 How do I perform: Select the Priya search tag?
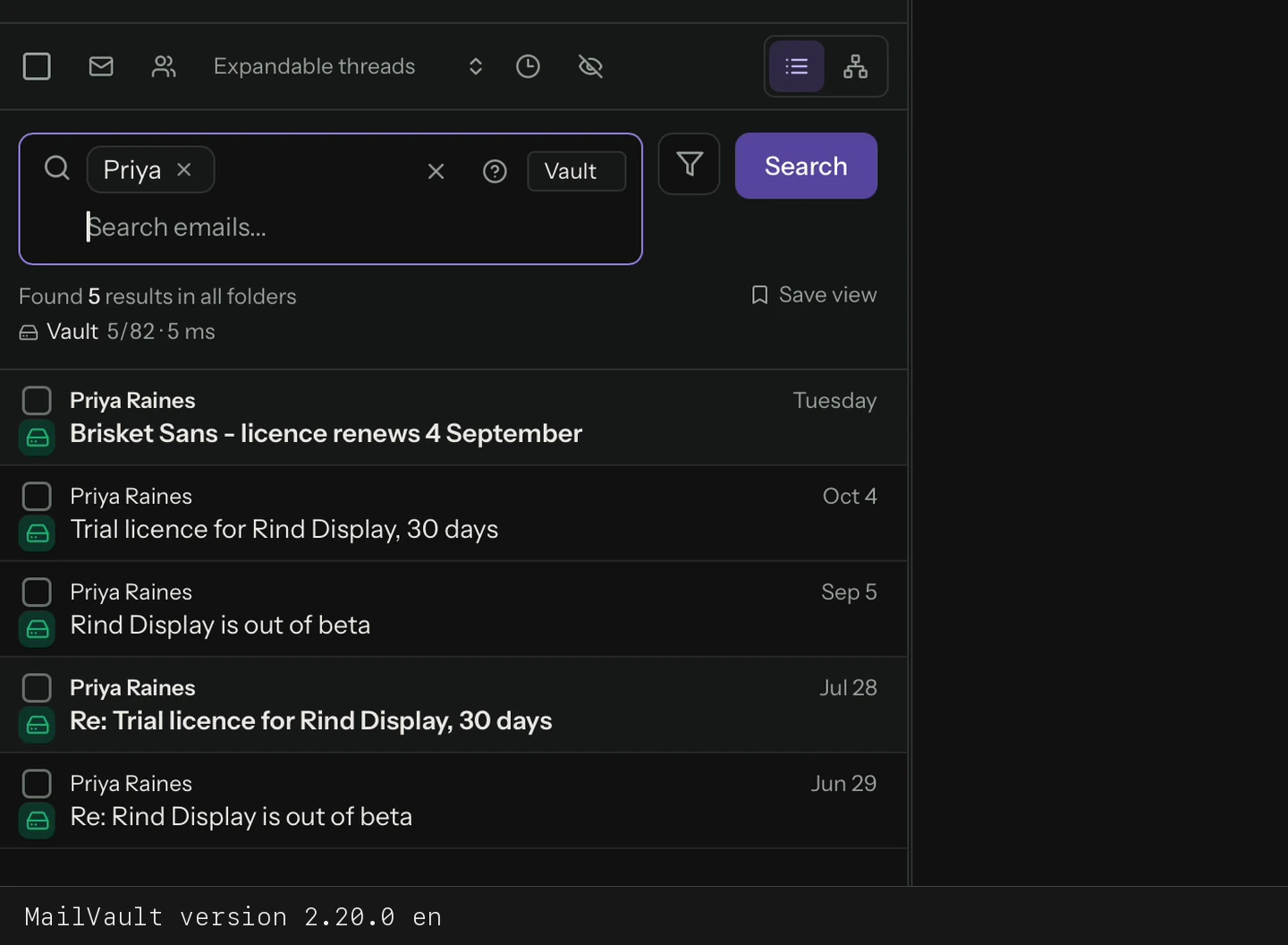[132, 169]
